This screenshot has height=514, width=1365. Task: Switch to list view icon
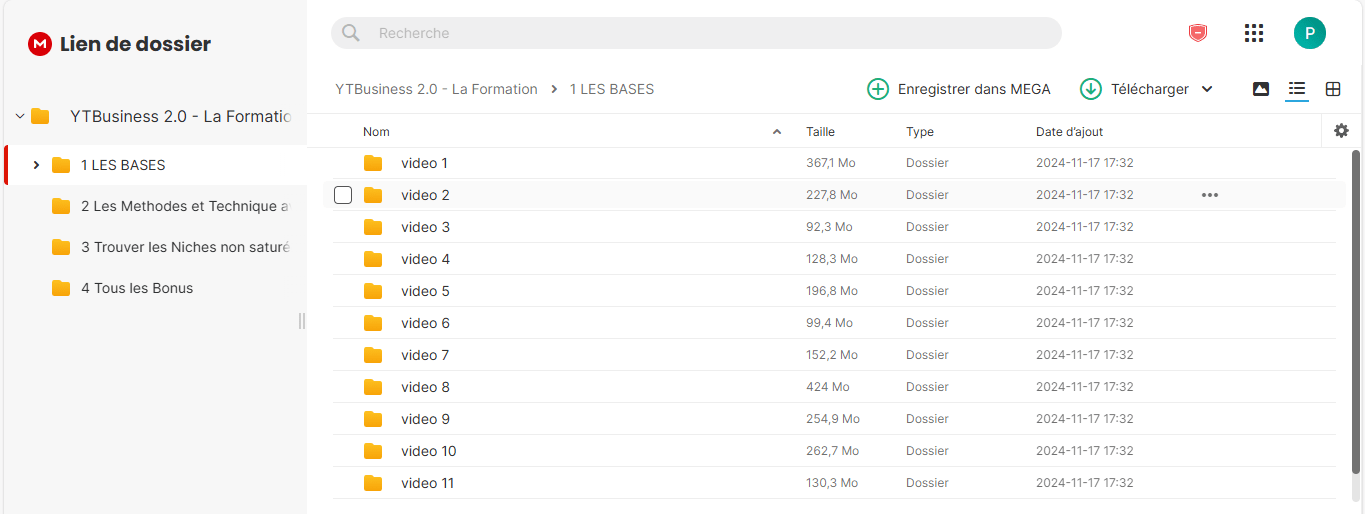tap(1297, 89)
